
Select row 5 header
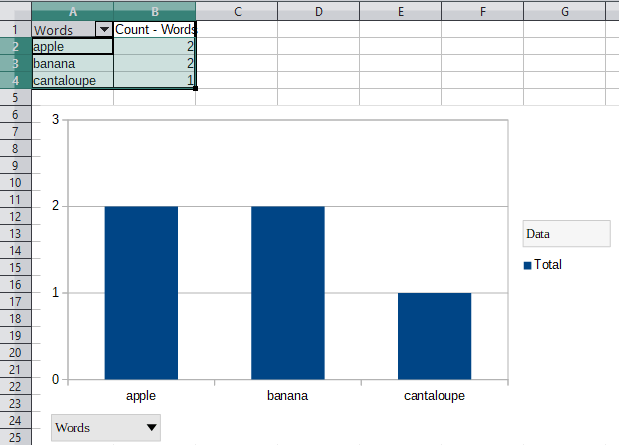click(x=15, y=98)
